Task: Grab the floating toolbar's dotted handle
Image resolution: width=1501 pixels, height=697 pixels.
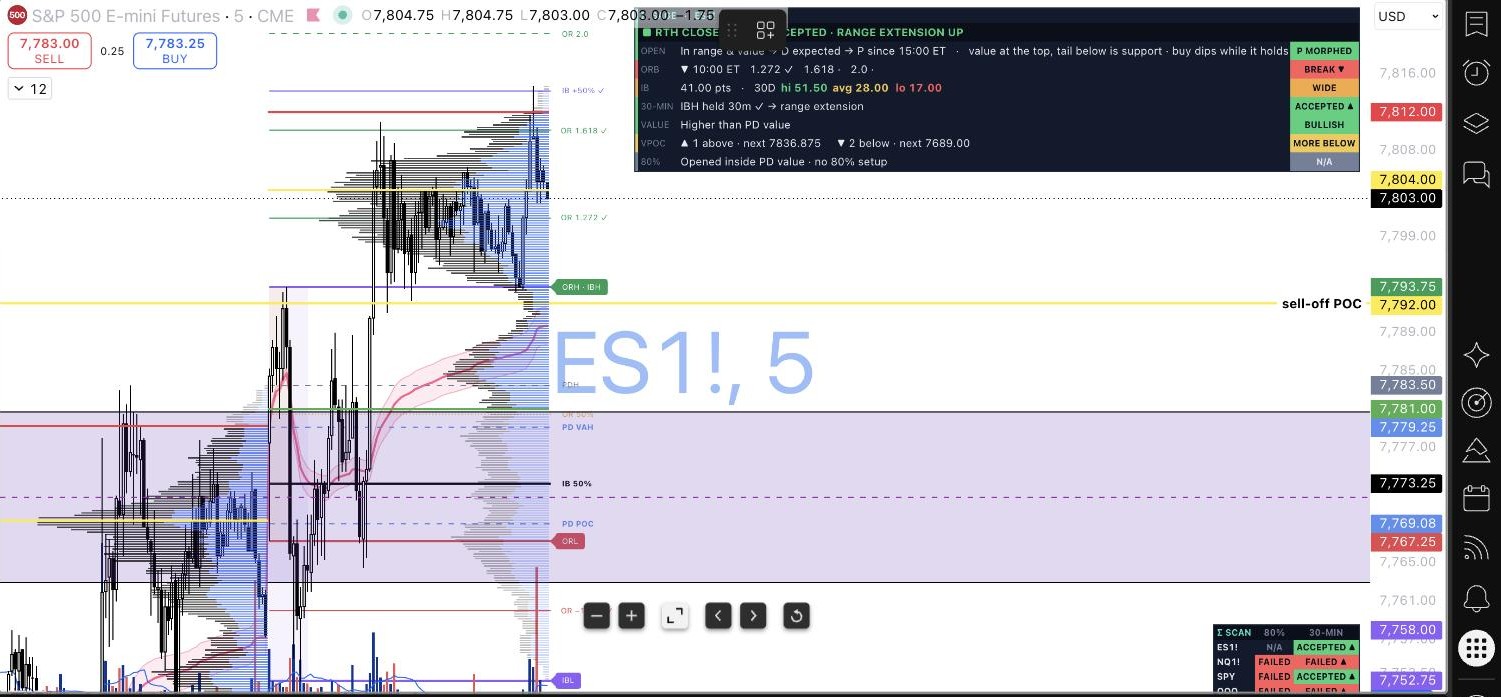Action: click(732, 30)
